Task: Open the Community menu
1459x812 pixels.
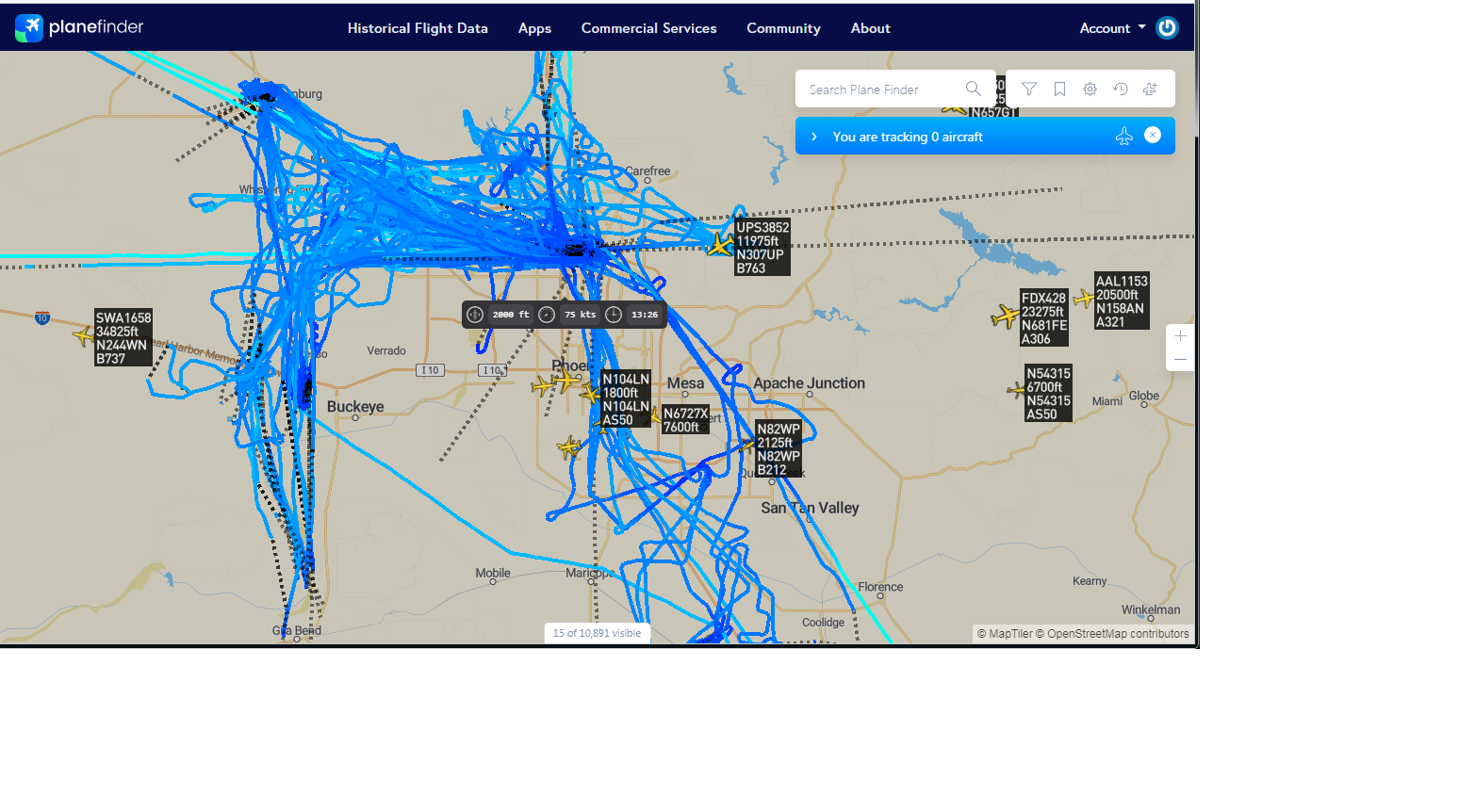Action: (783, 28)
